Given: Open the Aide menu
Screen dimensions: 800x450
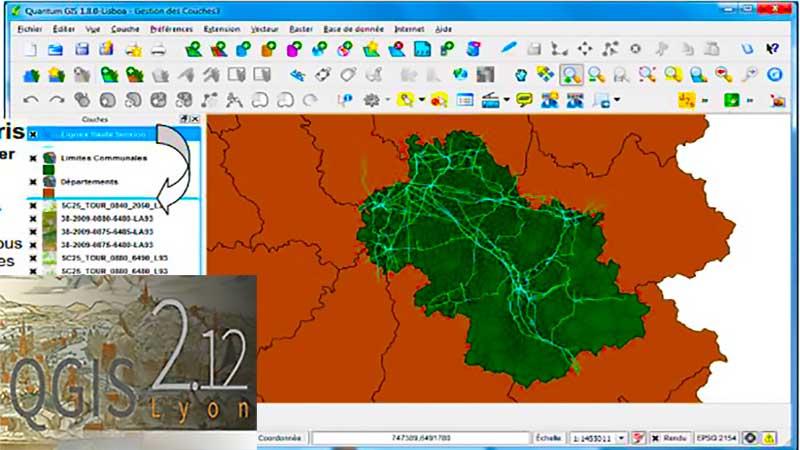Looking at the screenshot, I should 443,29.
